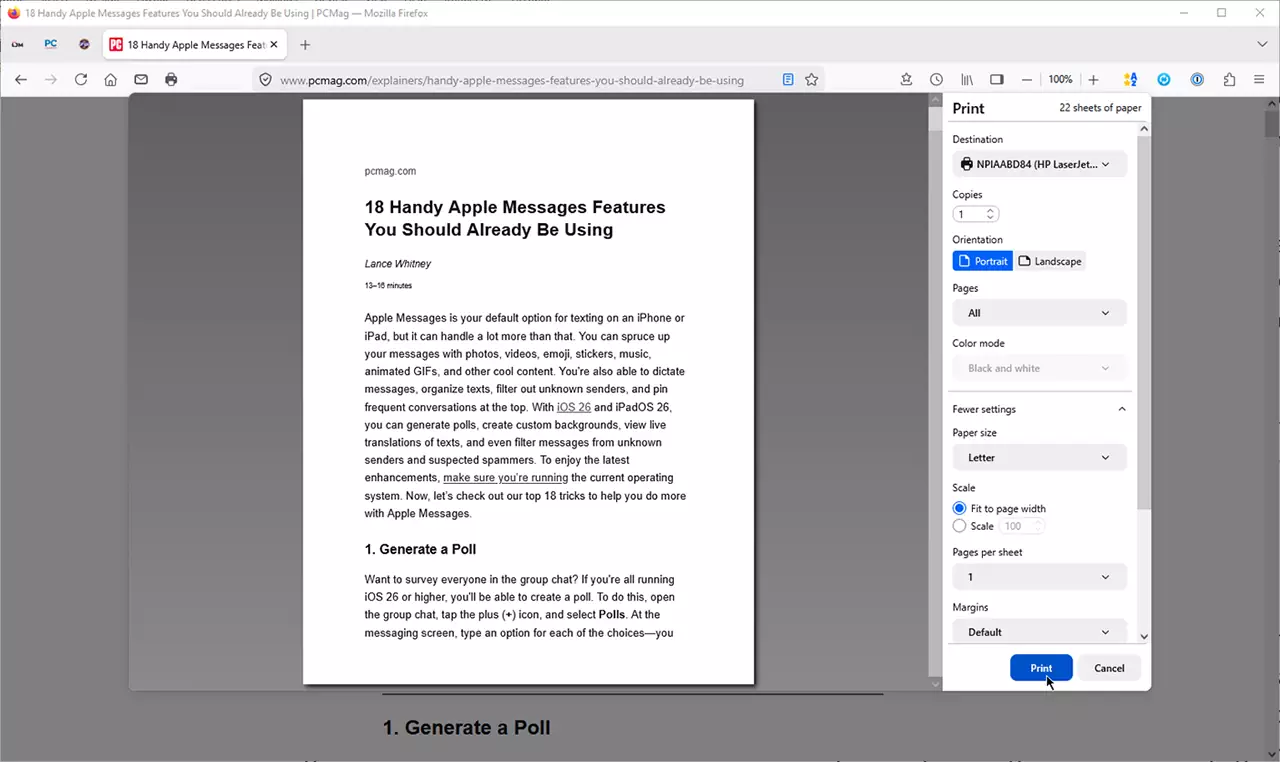Open the Destination printer dropdown
1280x762 pixels.
point(1040,164)
